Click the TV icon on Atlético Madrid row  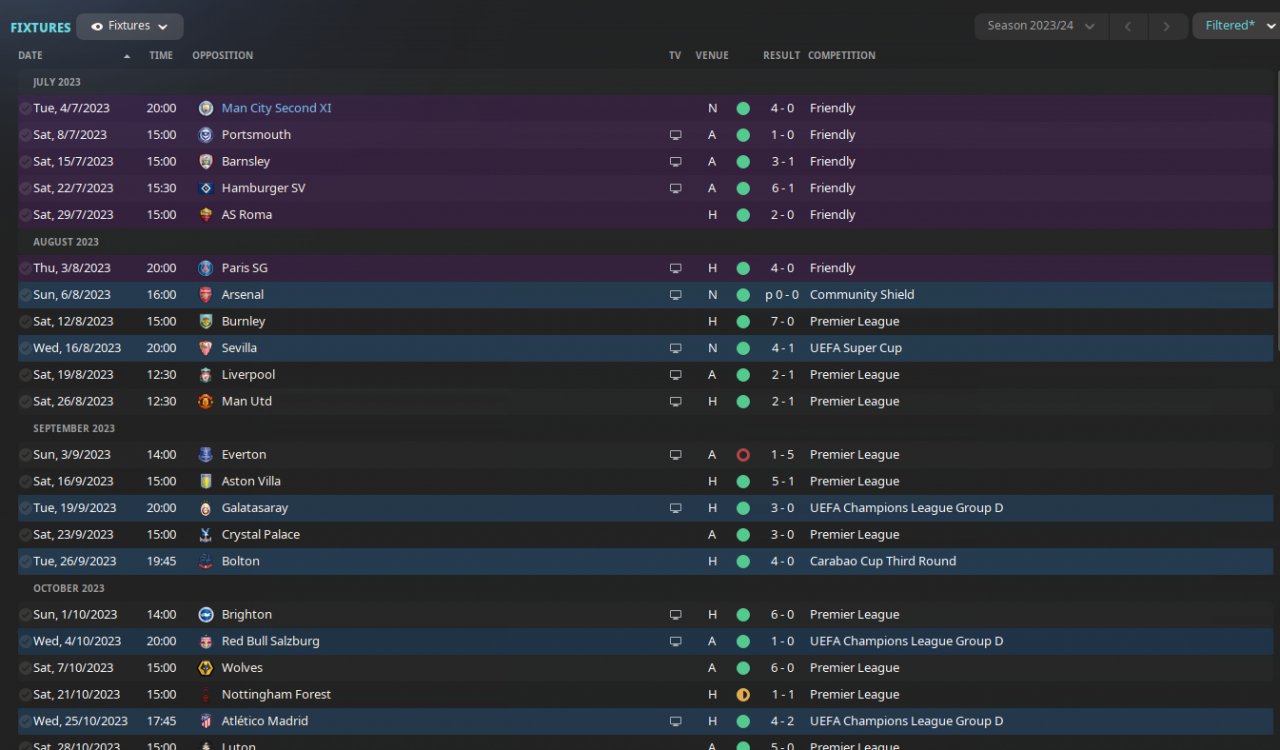[x=675, y=721]
